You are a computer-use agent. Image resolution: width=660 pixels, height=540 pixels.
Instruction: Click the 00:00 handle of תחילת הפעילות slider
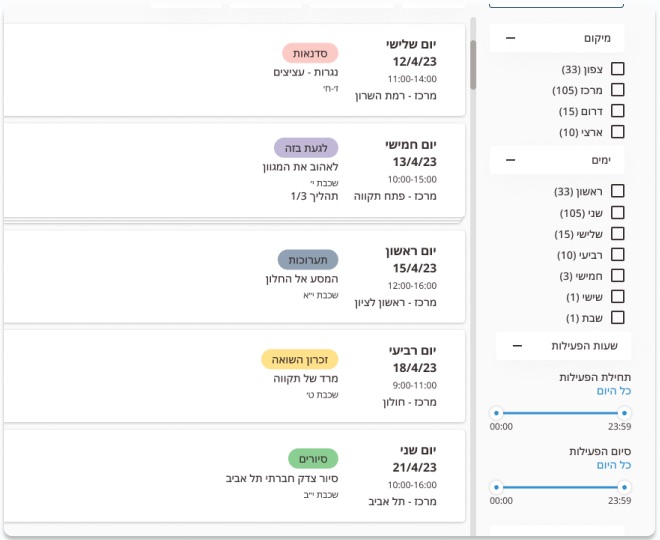pyautogui.click(x=497, y=413)
